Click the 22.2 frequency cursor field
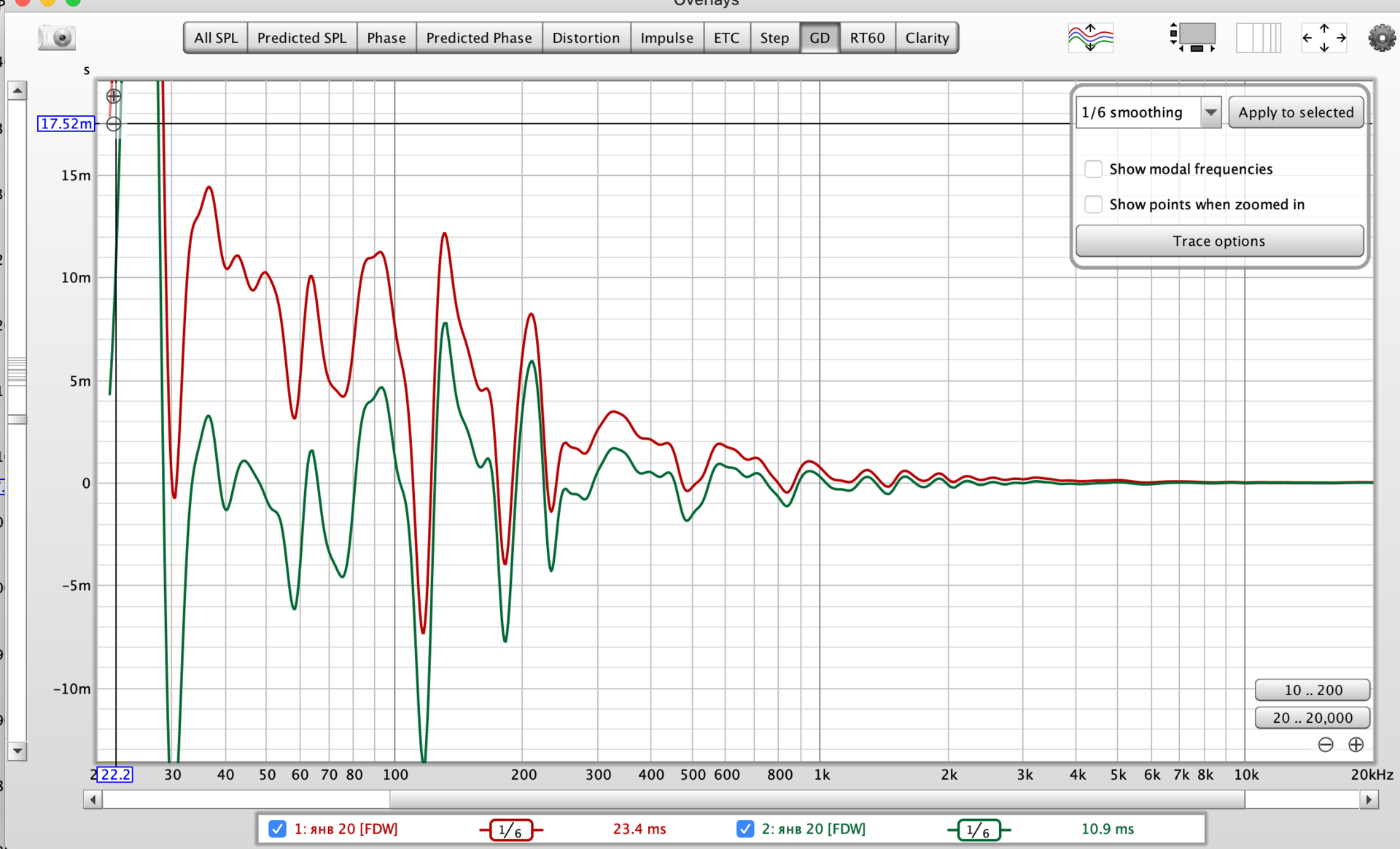Viewport: 1400px width, 849px height. 115,775
